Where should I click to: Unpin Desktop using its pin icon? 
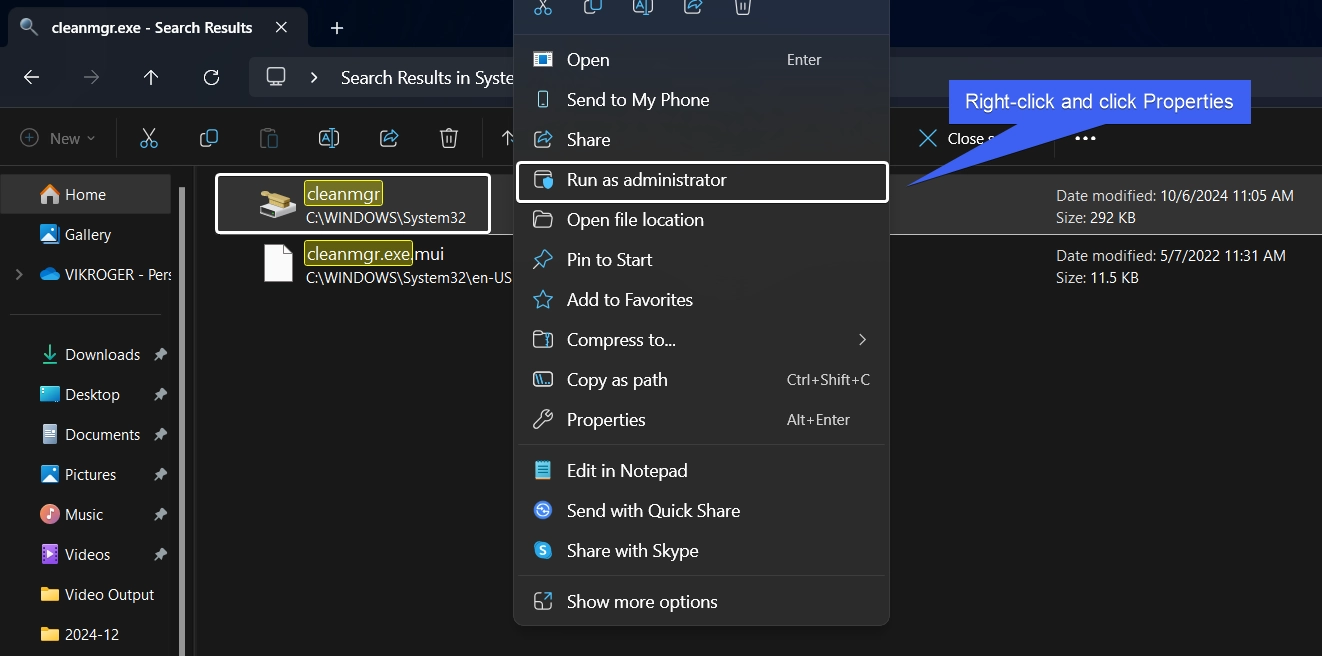(x=160, y=395)
